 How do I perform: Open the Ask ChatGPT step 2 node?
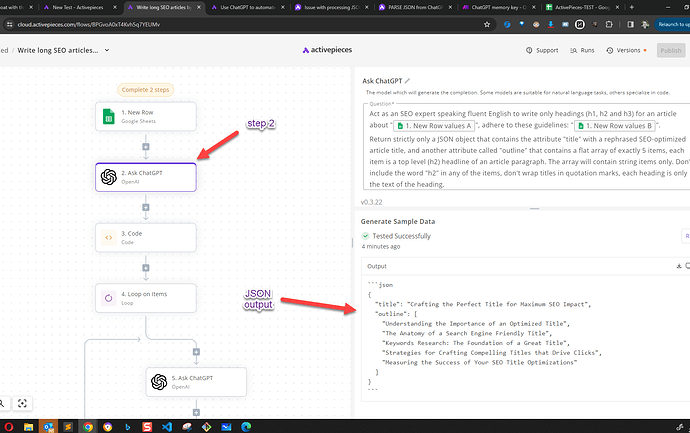point(146,177)
